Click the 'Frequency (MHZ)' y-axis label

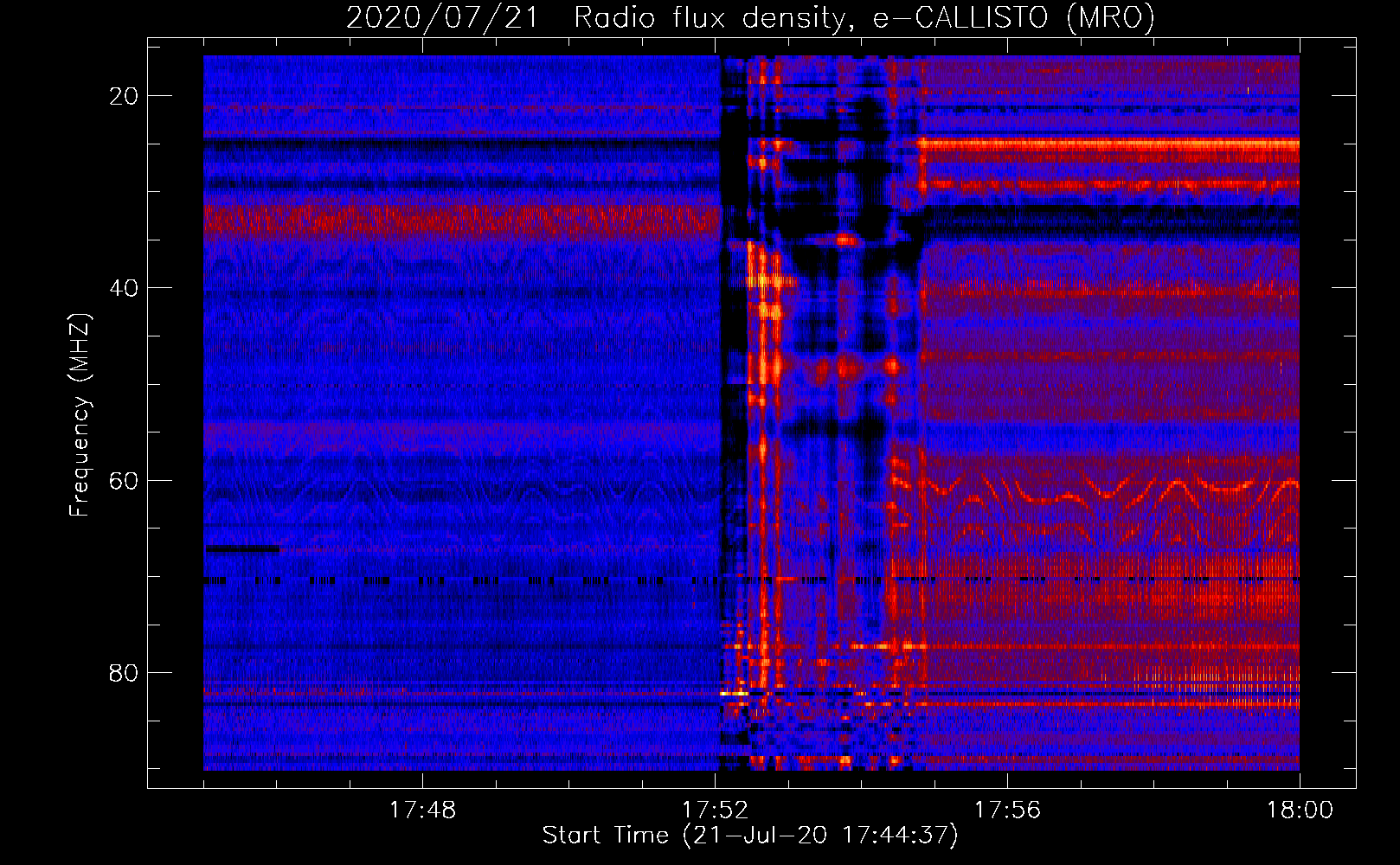point(80,415)
